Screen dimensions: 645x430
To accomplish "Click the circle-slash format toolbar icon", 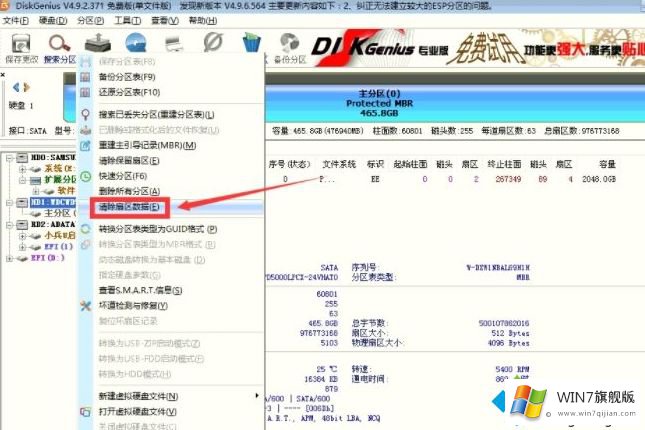I will pos(213,42).
